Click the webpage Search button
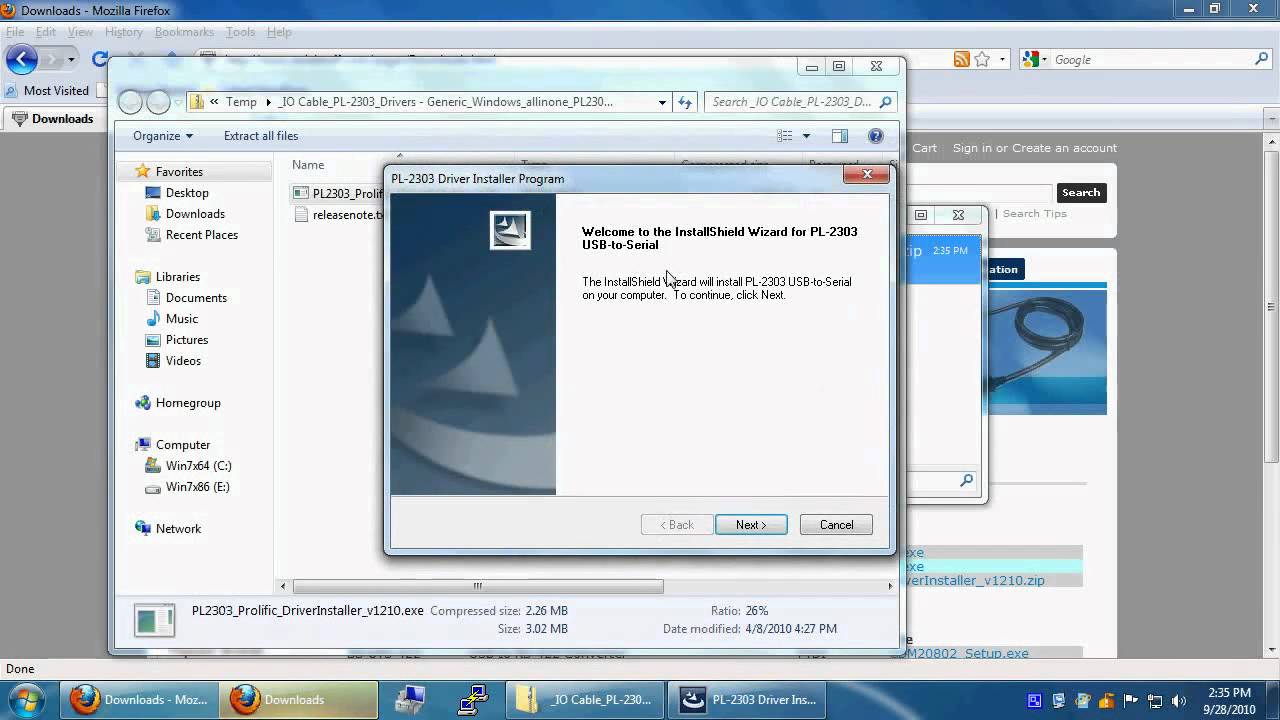This screenshot has width=1280, height=720. [1081, 193]
